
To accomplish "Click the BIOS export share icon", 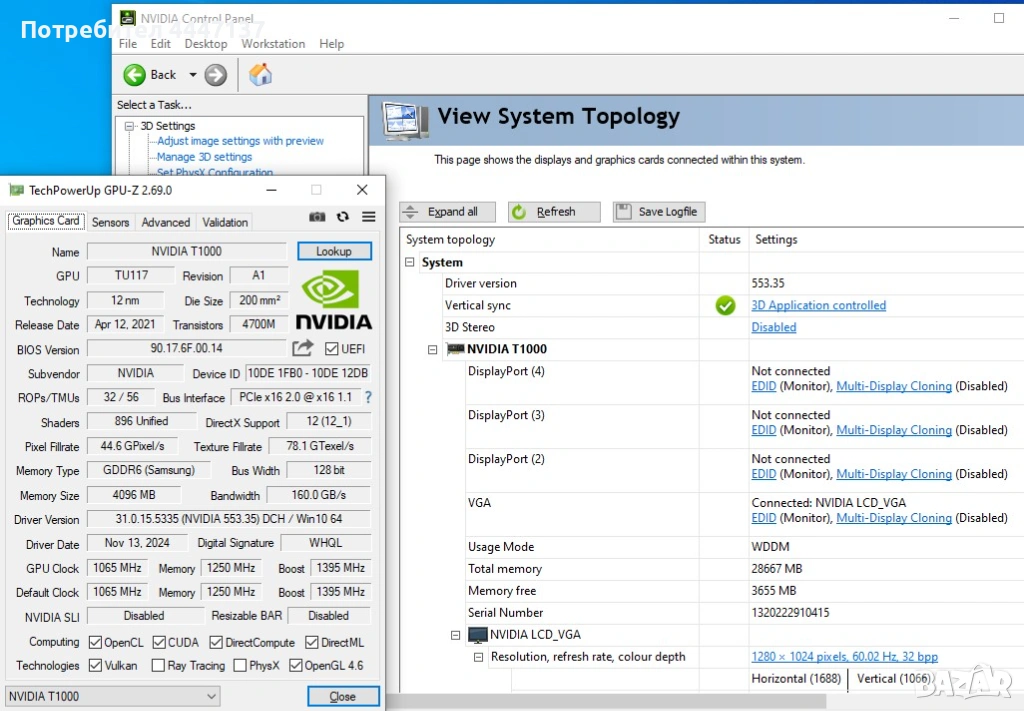I will coord(302,348).
